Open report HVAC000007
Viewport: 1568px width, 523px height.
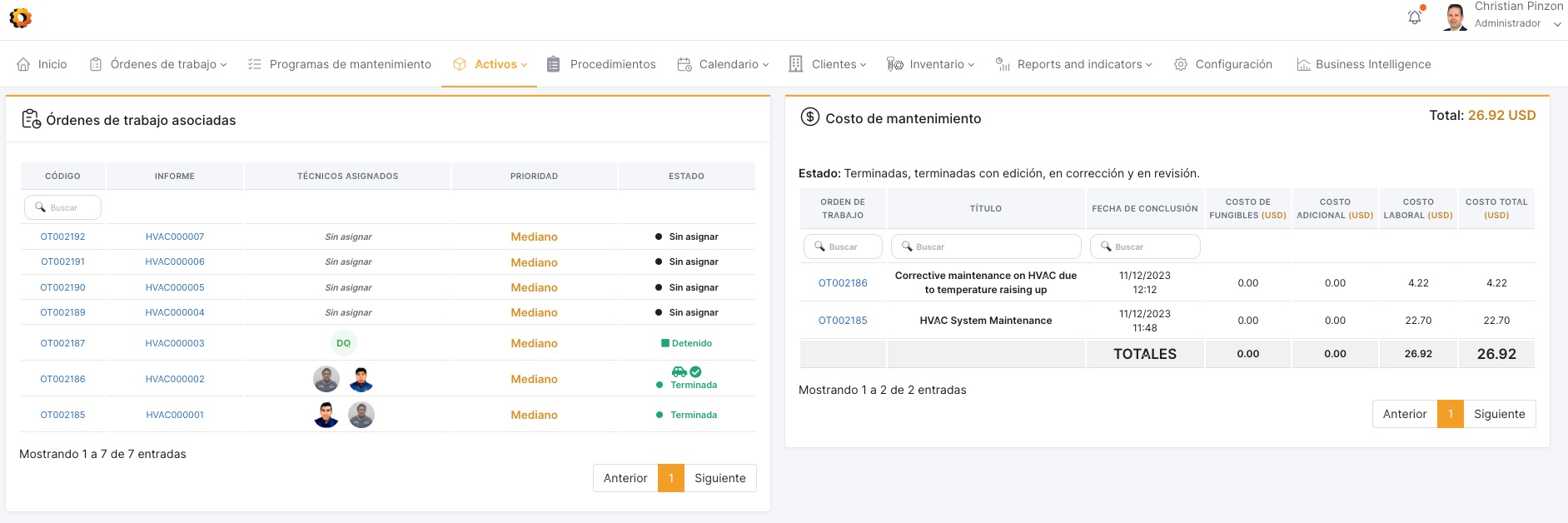tap(175, 237)
